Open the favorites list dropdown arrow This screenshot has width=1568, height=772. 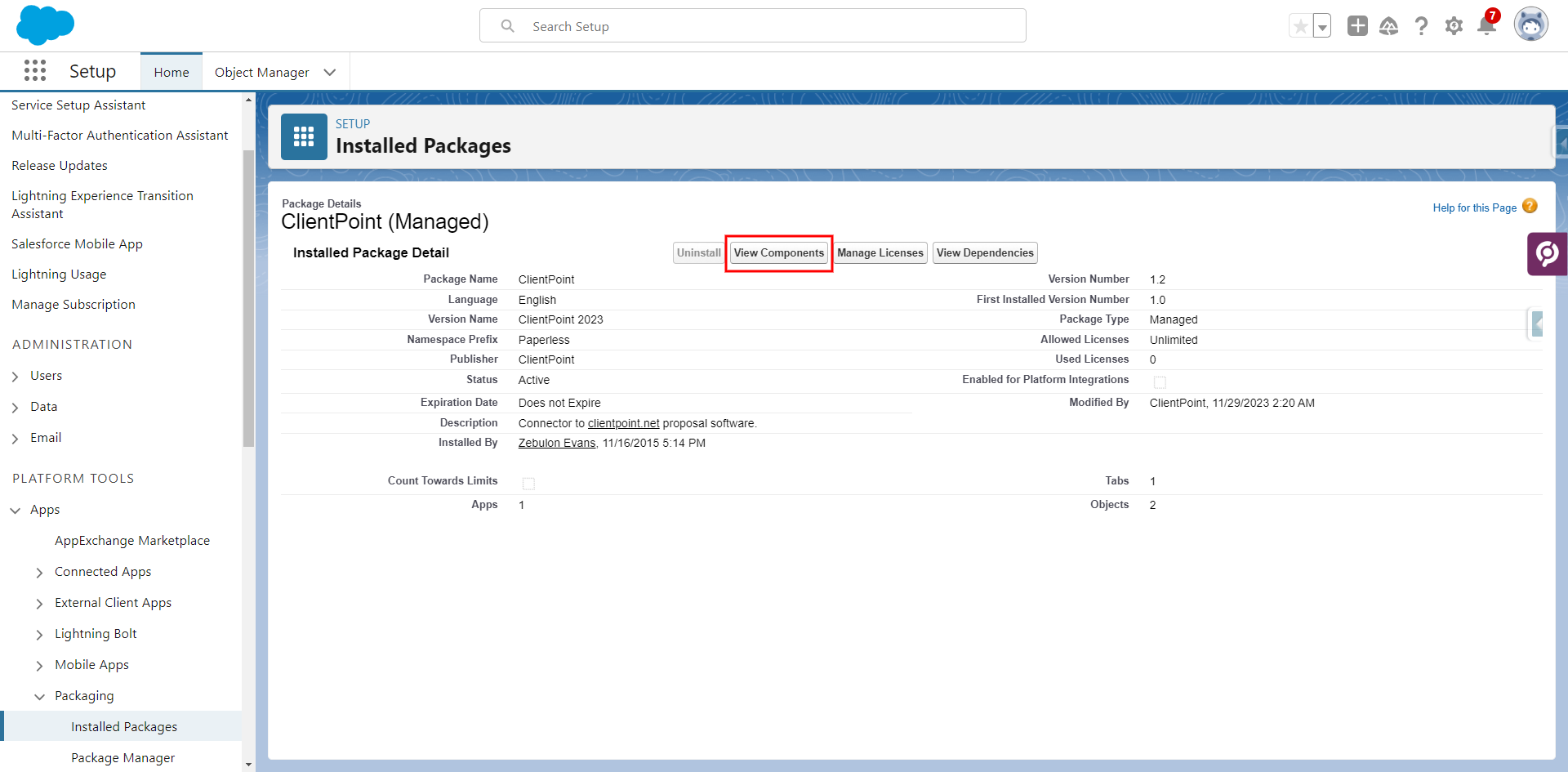pyautogui.click(x=1321, y=26)
